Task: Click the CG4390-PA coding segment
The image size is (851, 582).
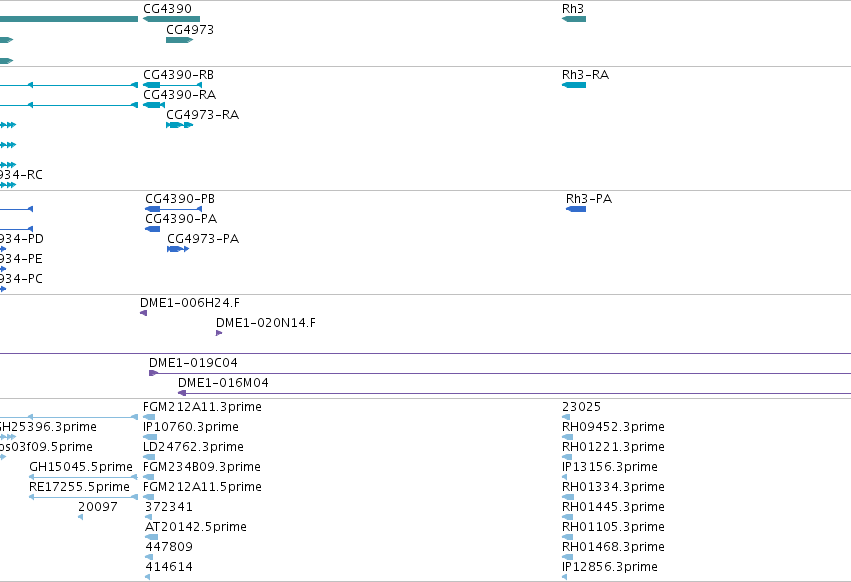Action: pos(153,229)
